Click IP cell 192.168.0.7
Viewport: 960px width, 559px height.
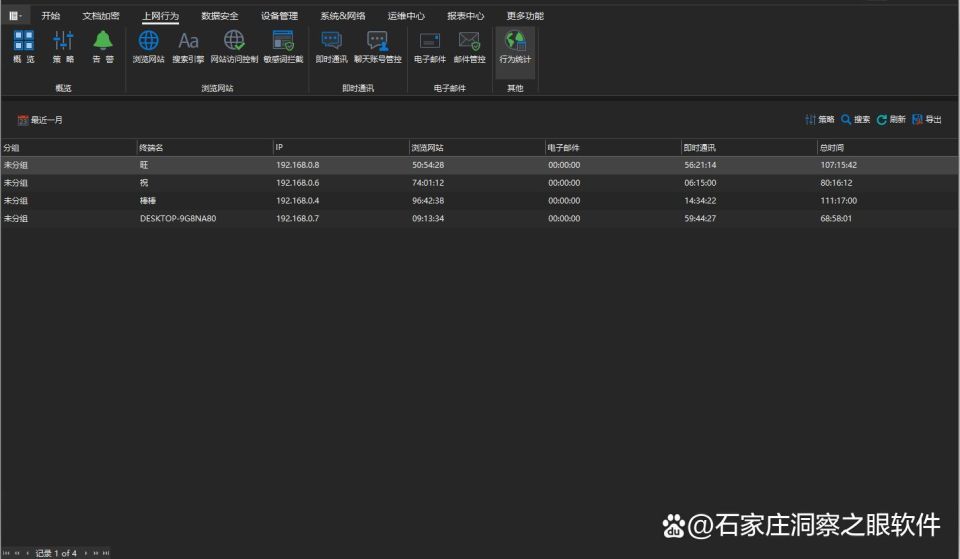pyautogui.click(x=298, y=218)
